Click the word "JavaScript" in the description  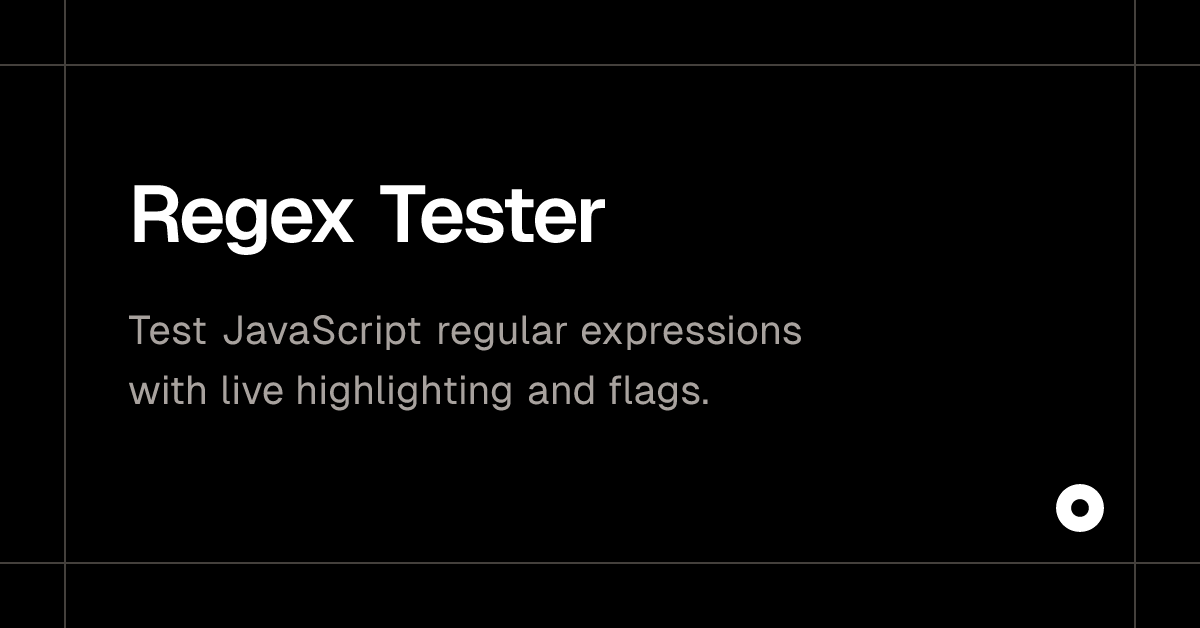pos(322,331)
